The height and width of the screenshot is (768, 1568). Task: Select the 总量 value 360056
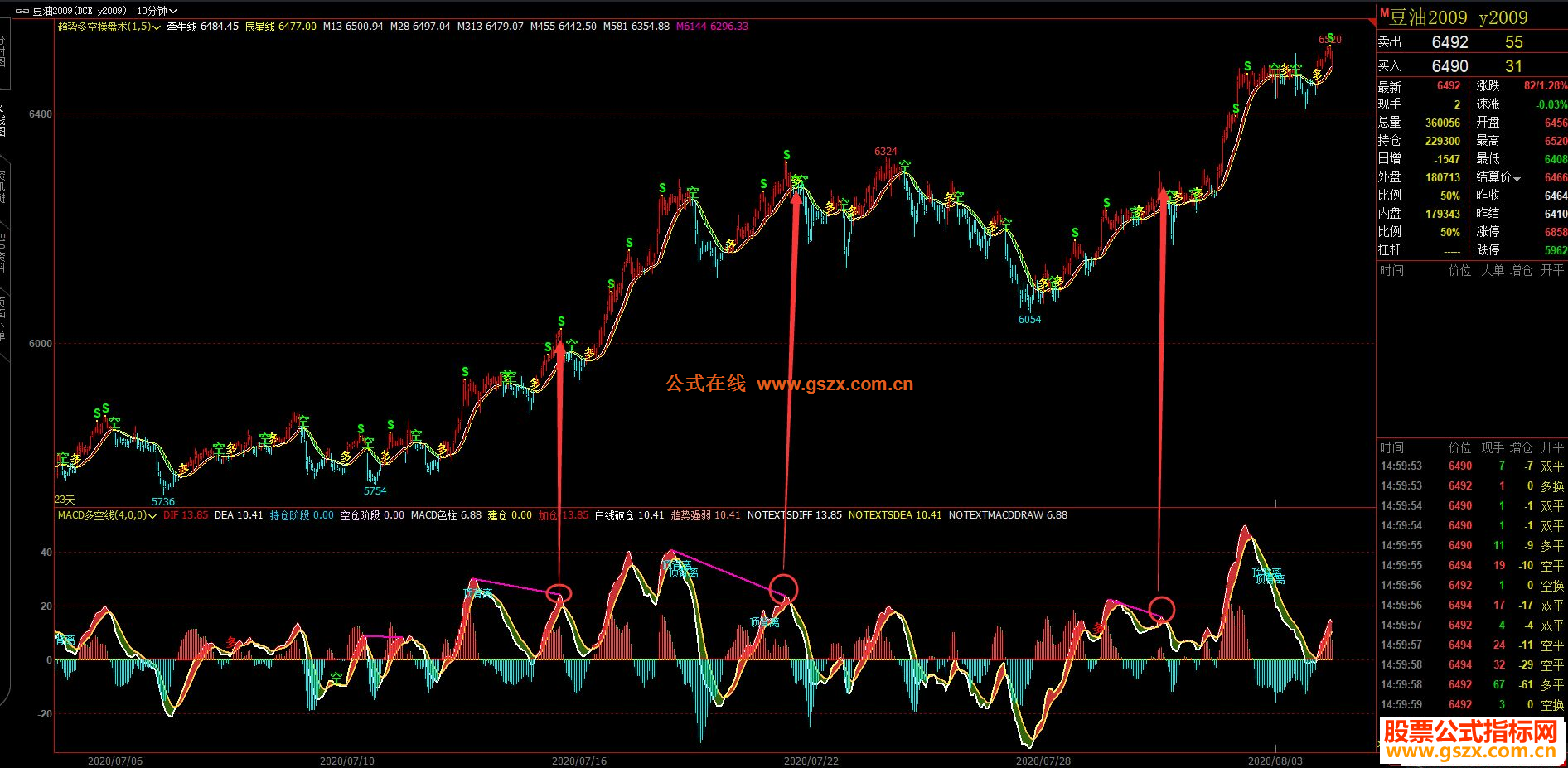(1443, 123)
